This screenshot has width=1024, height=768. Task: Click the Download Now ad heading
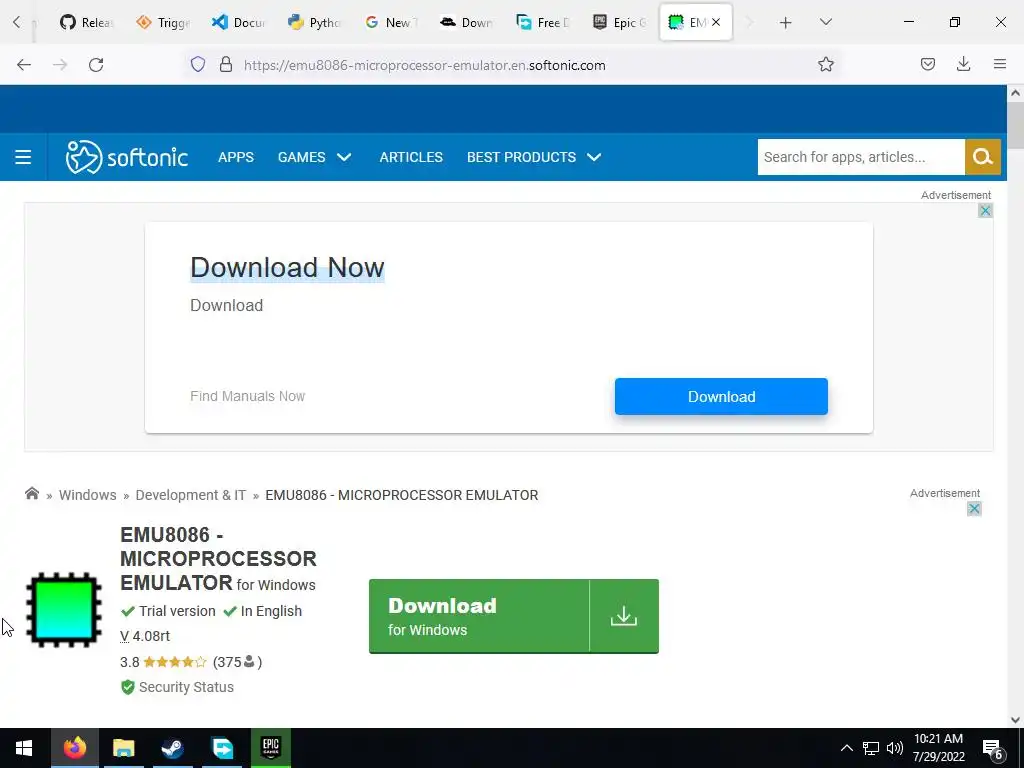click(x=287, y=268)
